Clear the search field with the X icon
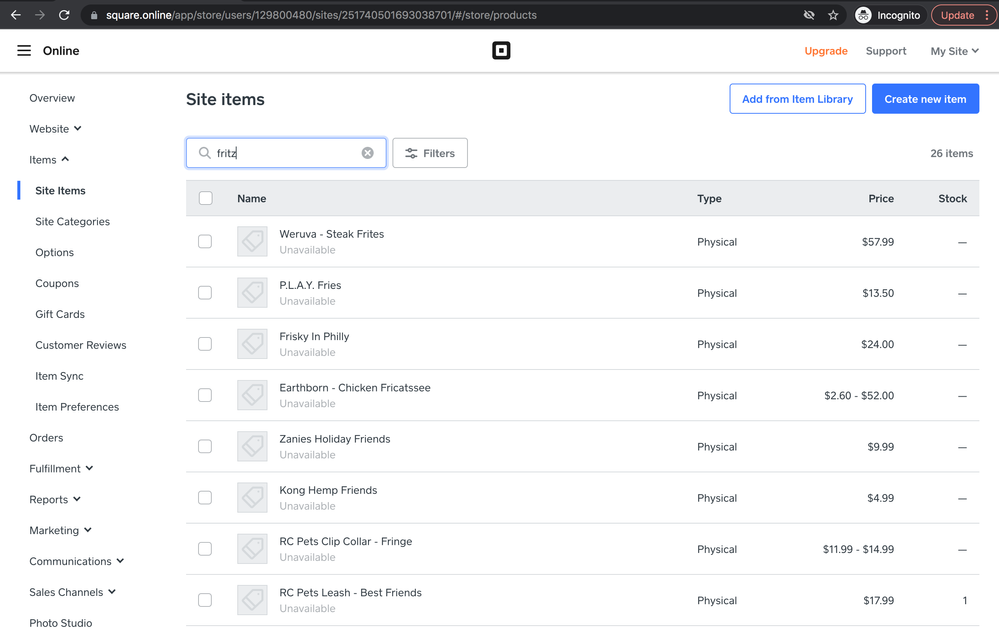999x629 pixels. pos(368,153)
